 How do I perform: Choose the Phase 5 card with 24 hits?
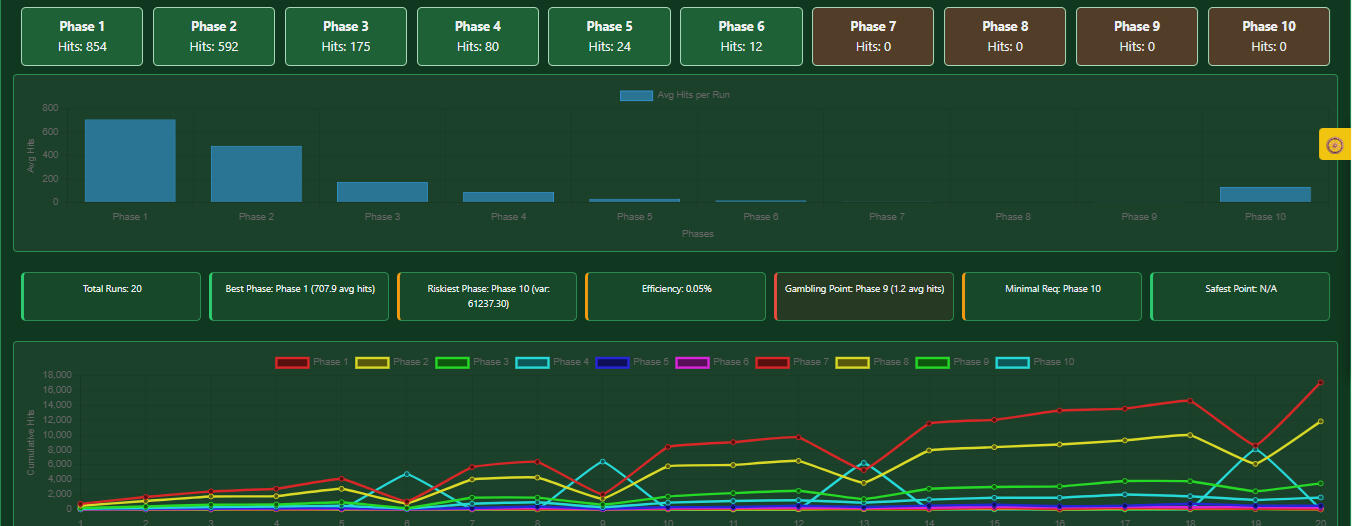[x=609, y=37]
